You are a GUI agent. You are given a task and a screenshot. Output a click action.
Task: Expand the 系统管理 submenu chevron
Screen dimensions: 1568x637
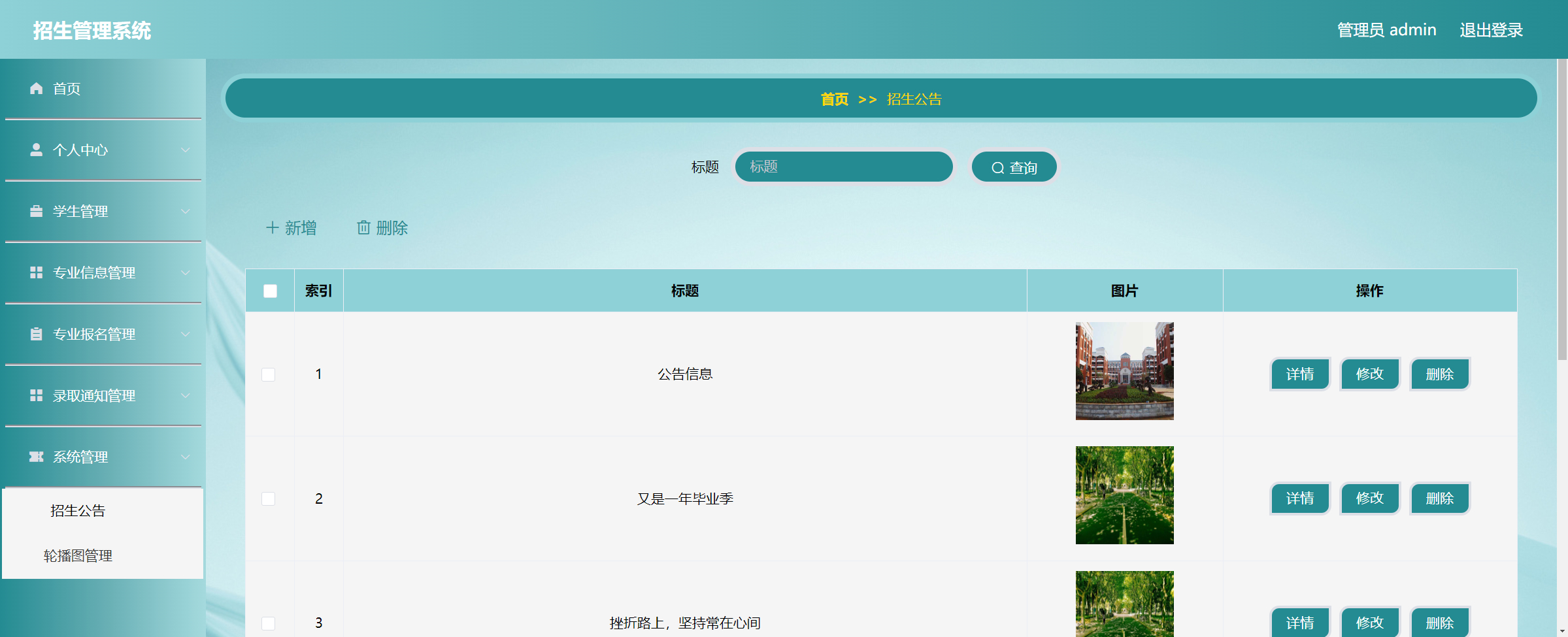tap(185, 457)
